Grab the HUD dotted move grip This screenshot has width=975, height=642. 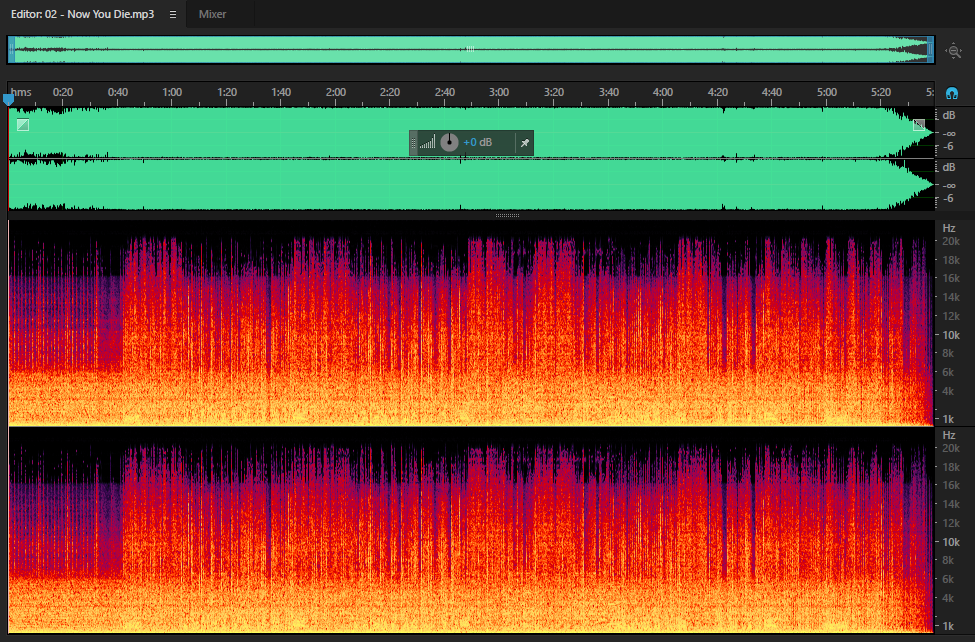414,143
